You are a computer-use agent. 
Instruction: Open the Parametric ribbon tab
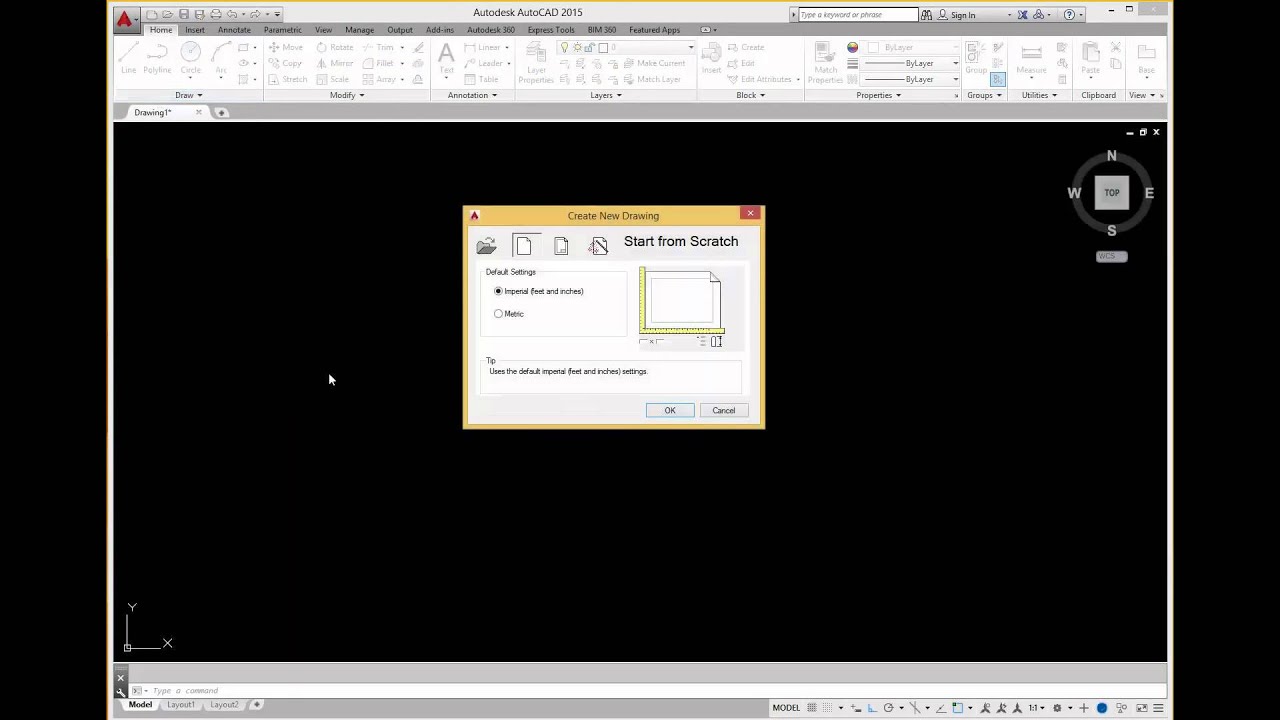tap(282, 30)
